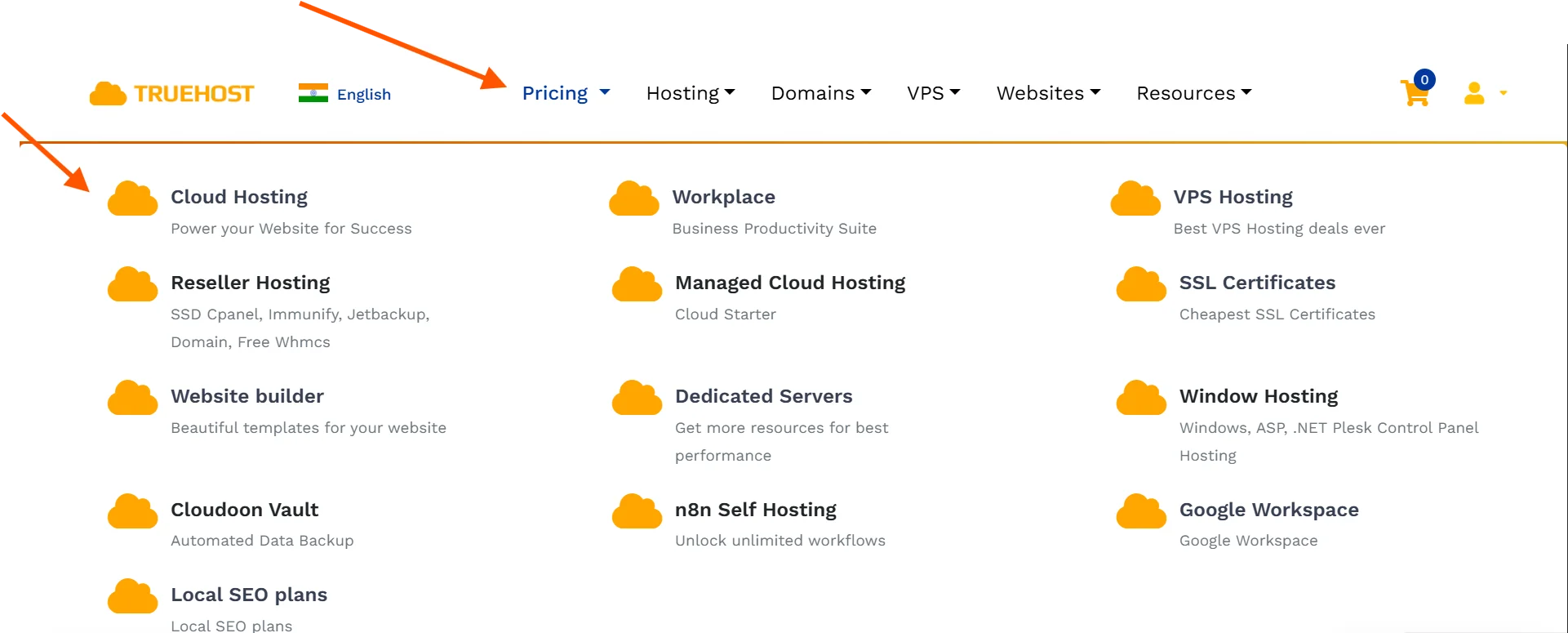Click the cloud icon beside Cloudoon Vault

click(132, 510)
